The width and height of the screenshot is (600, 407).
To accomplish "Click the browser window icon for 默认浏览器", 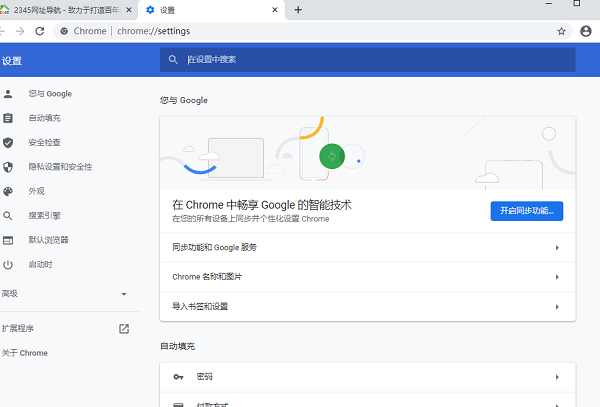I will (x=8, y=240).
